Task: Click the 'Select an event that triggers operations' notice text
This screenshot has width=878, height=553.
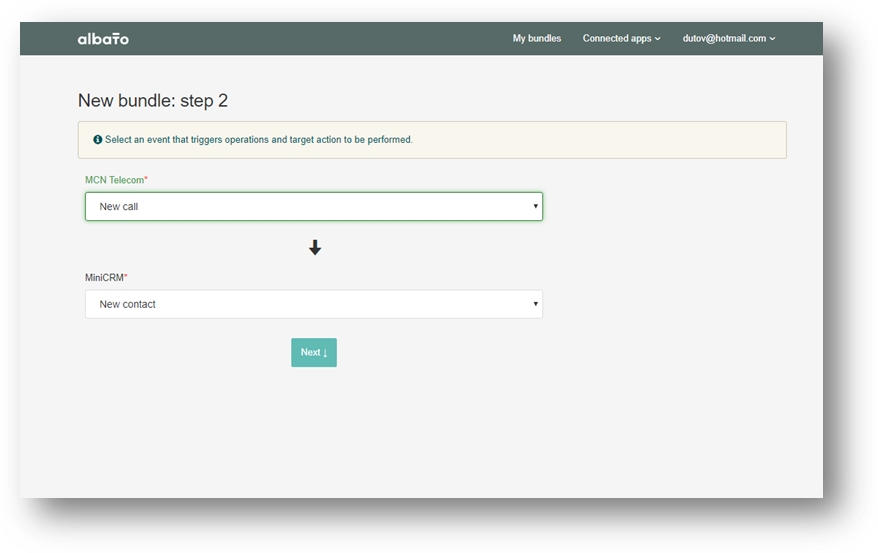Action: (x=259, y=139)
